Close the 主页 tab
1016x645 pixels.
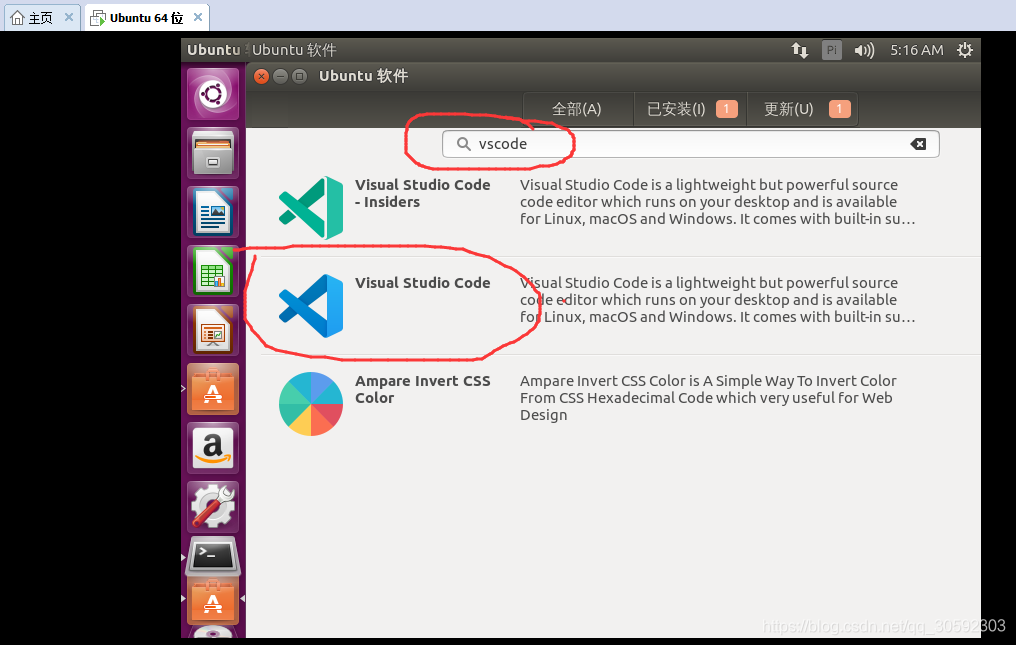click(69, 18)
